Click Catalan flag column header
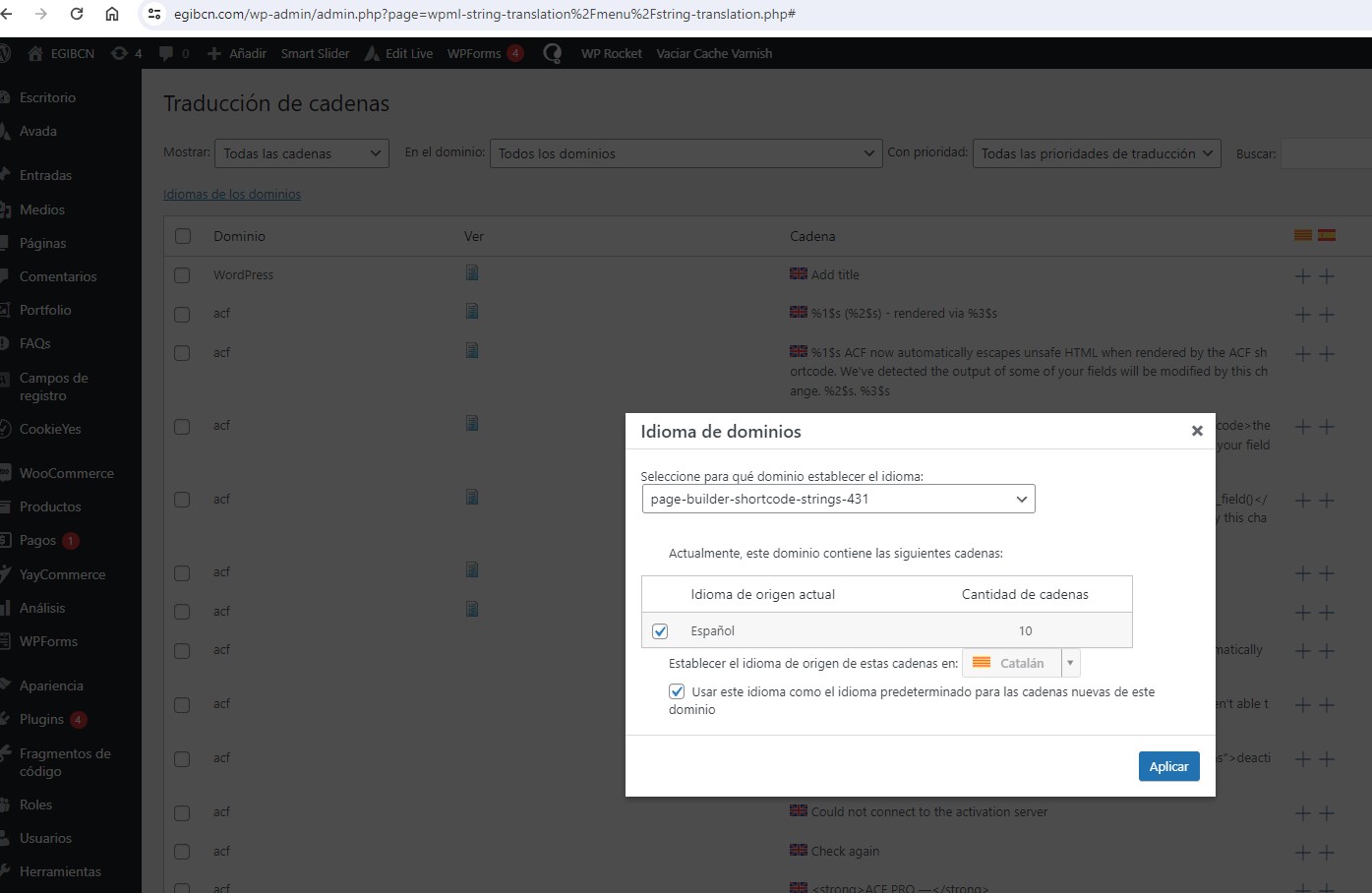The image size is (1372, 893). [x=1303, y=235]
